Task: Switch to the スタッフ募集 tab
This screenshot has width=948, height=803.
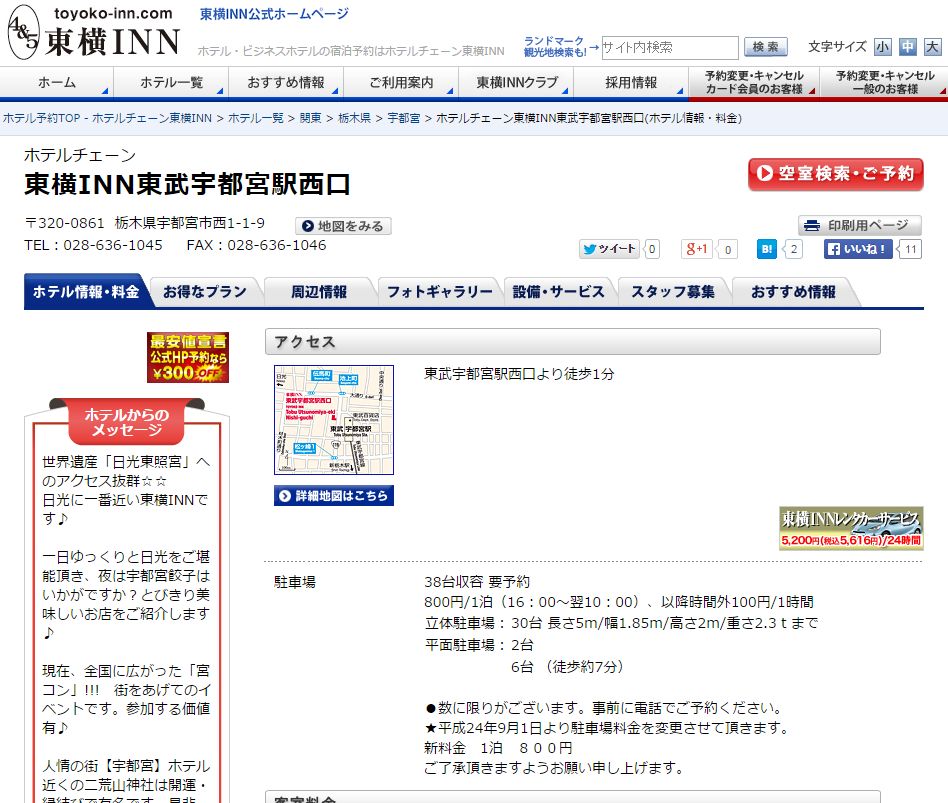Action: (673, 292)
